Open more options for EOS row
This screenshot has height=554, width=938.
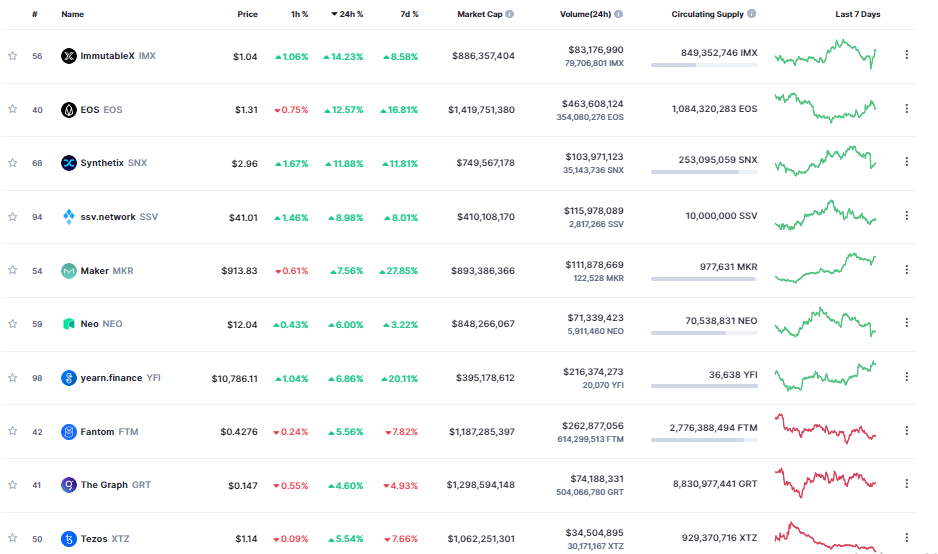906,108
